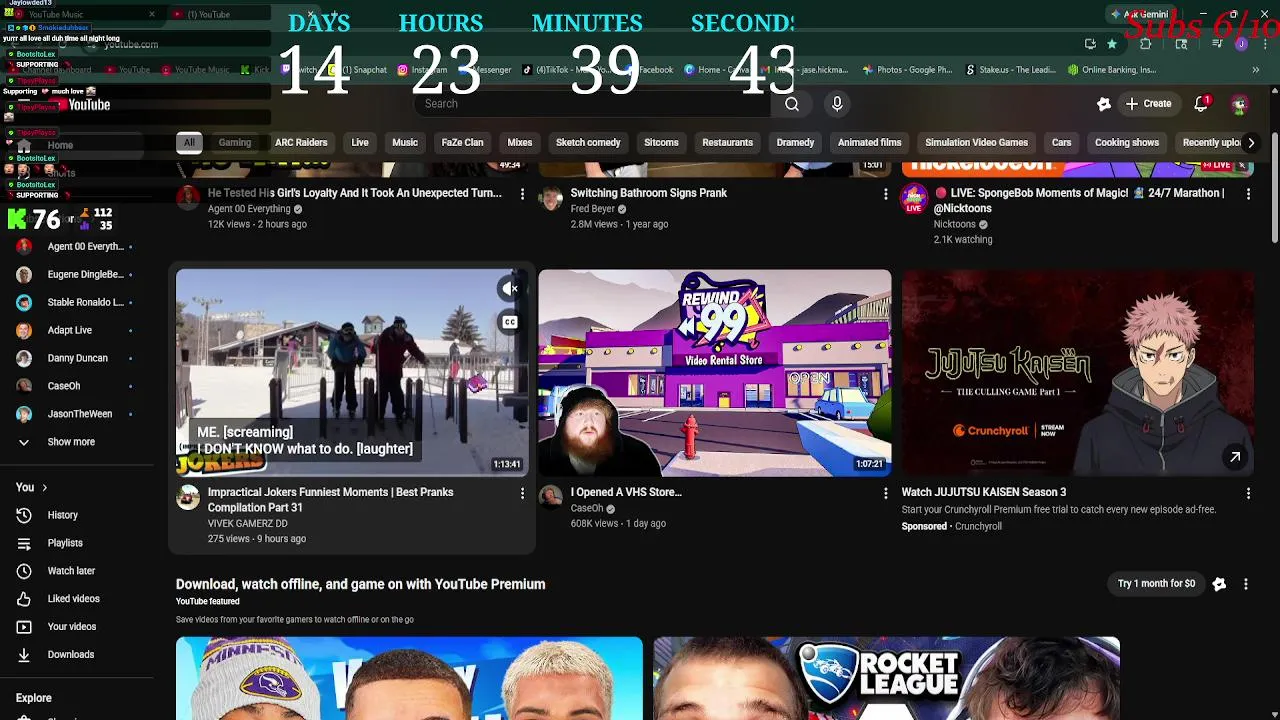The width and height of the screenshot is (1280, 720).
Task: Open notifications bell
Action: click(x=1202, y=104)
